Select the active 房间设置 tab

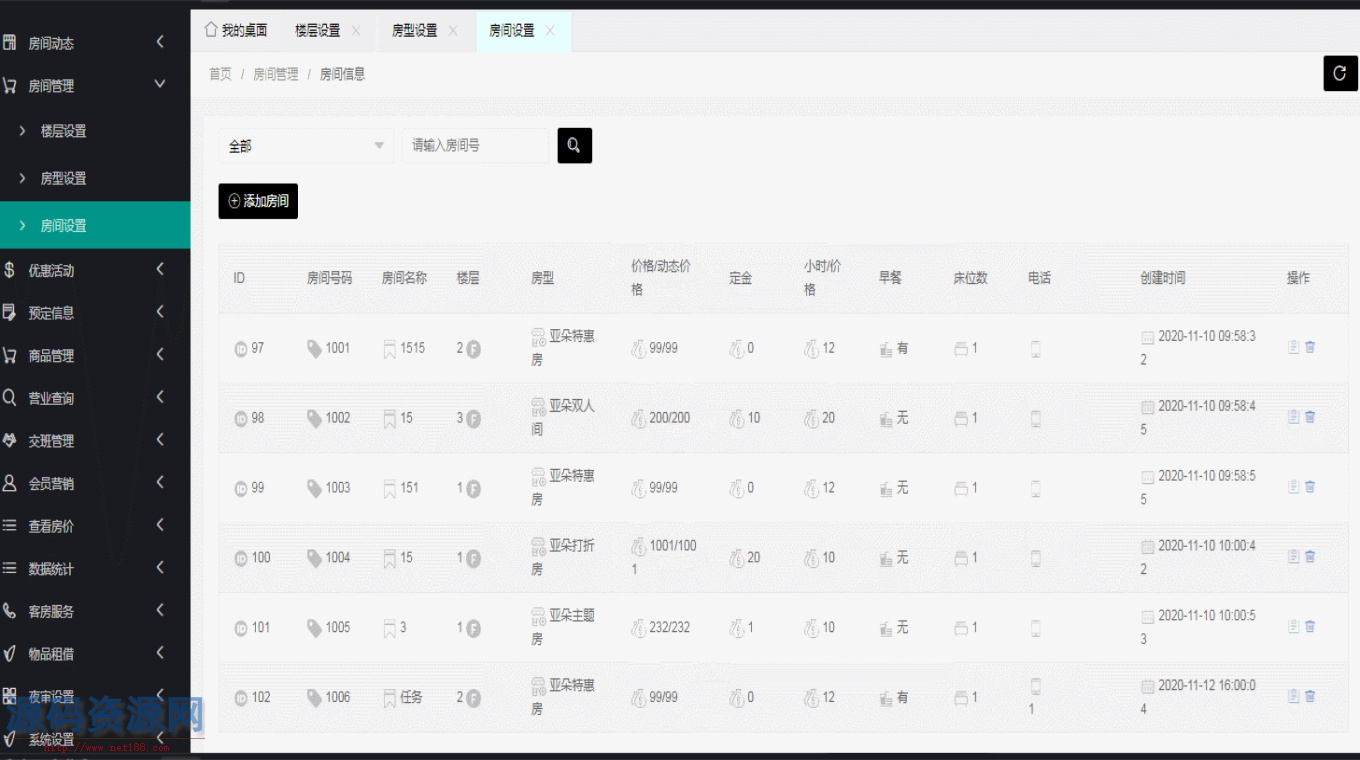pyautogui.click(x=523, y=31)
